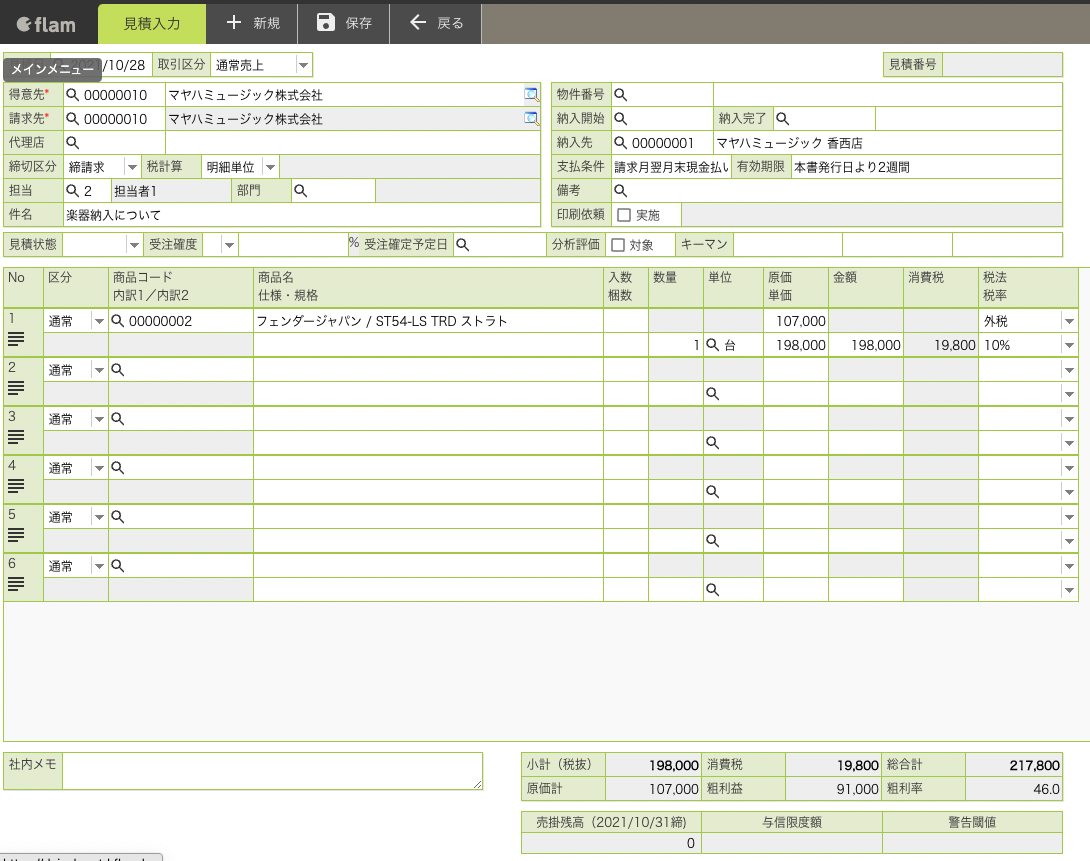Click the search icon in 備考 field
Image resolution: width=1090 pixels, height=861 pixels.
tap(620, 190)
